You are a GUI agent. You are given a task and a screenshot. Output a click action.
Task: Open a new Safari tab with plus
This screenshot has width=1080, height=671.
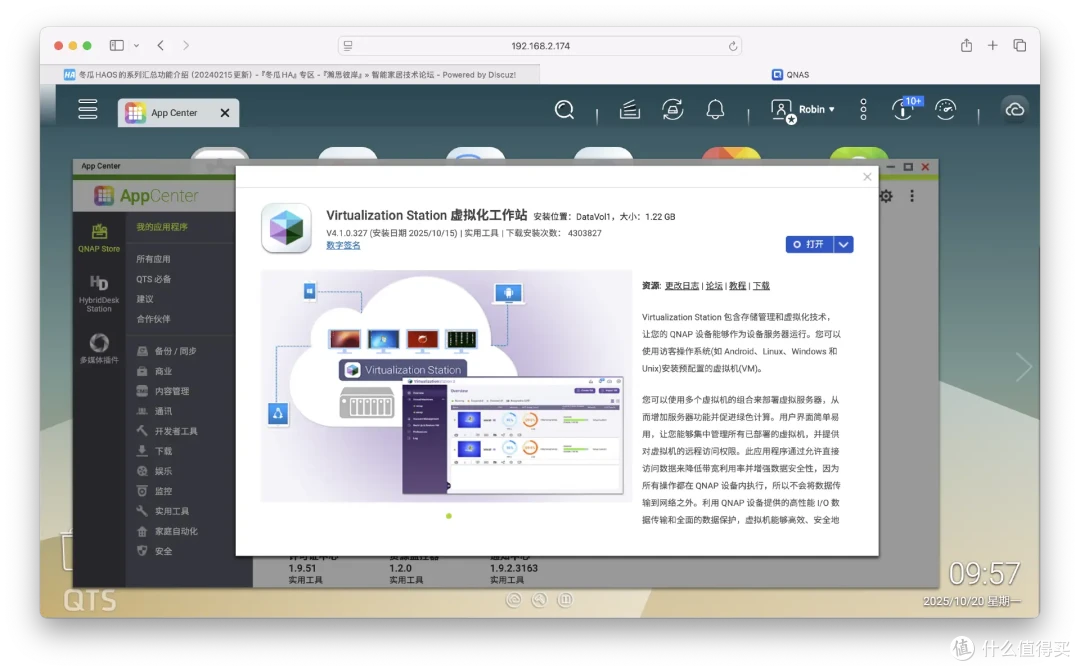tap(993, 45)
